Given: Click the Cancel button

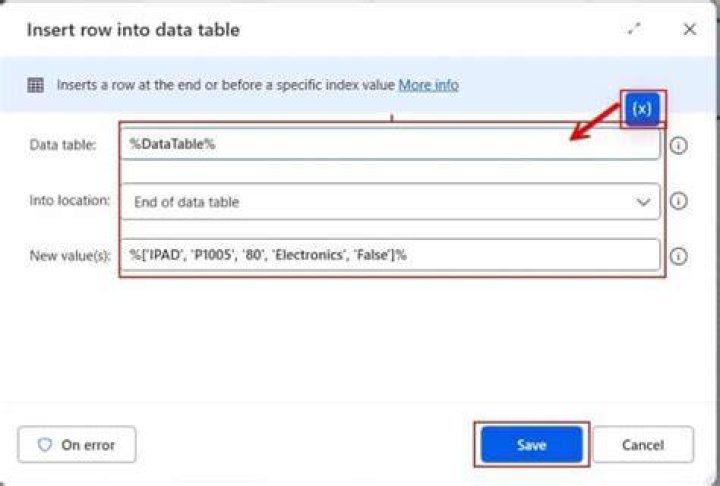Looking at the screenshot, I should [643, 444].
